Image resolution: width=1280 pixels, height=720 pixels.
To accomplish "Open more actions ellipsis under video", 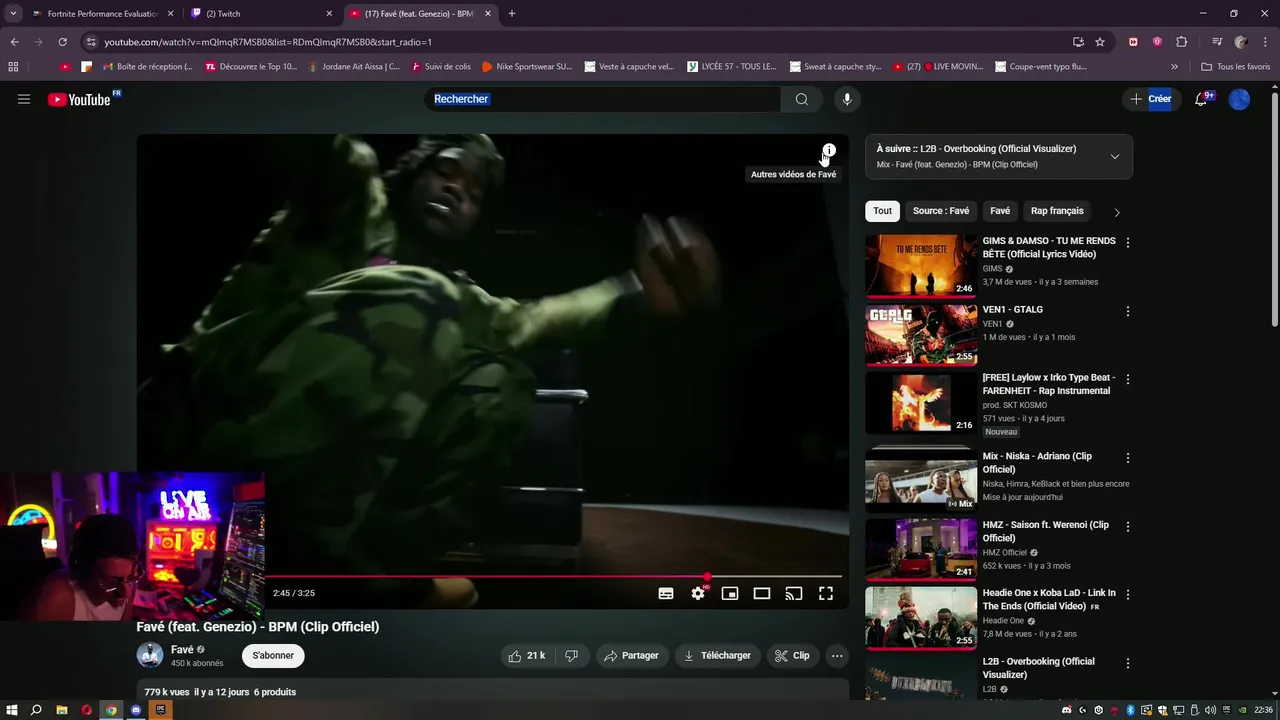I will (837, 656).
